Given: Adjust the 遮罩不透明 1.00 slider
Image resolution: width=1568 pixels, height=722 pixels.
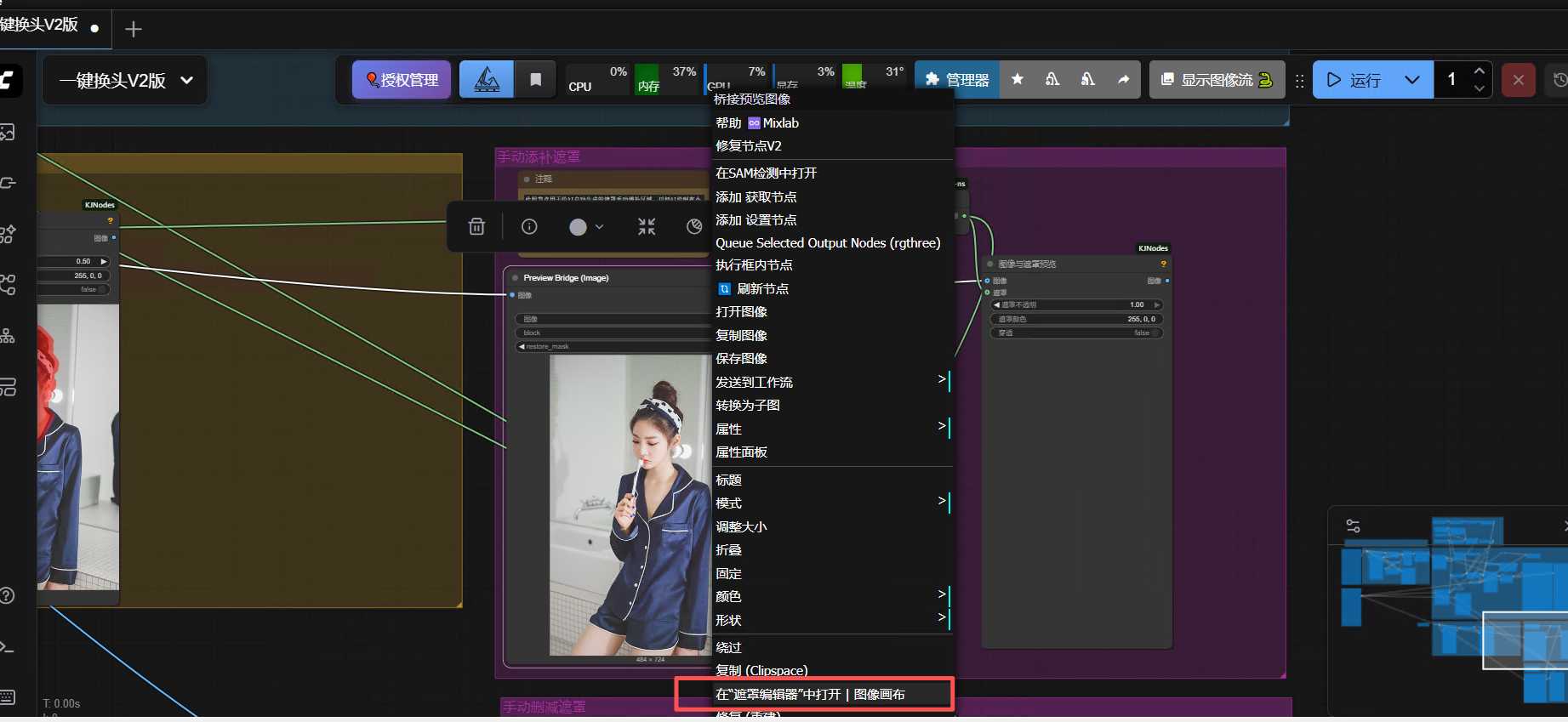Looking at the screenshot, I should coord(1075,304).
